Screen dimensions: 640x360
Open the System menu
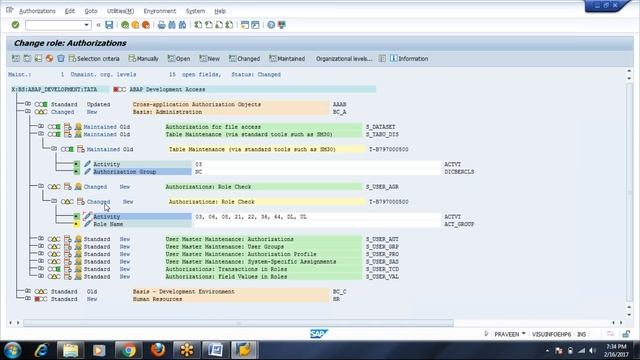pos(195,11)
